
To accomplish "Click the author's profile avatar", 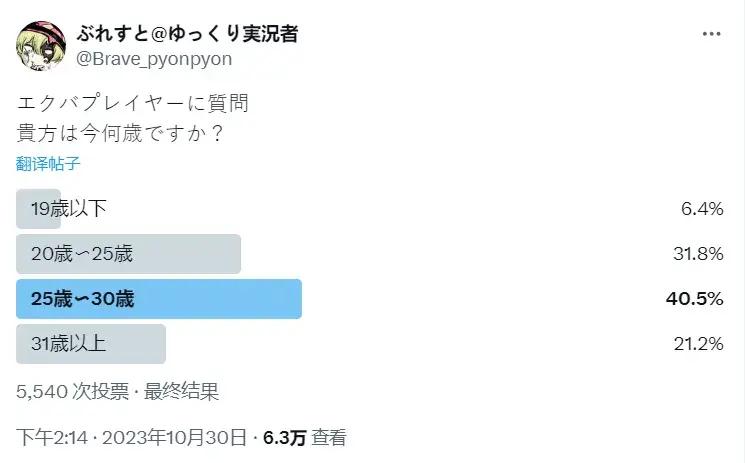I will [41, 44].
